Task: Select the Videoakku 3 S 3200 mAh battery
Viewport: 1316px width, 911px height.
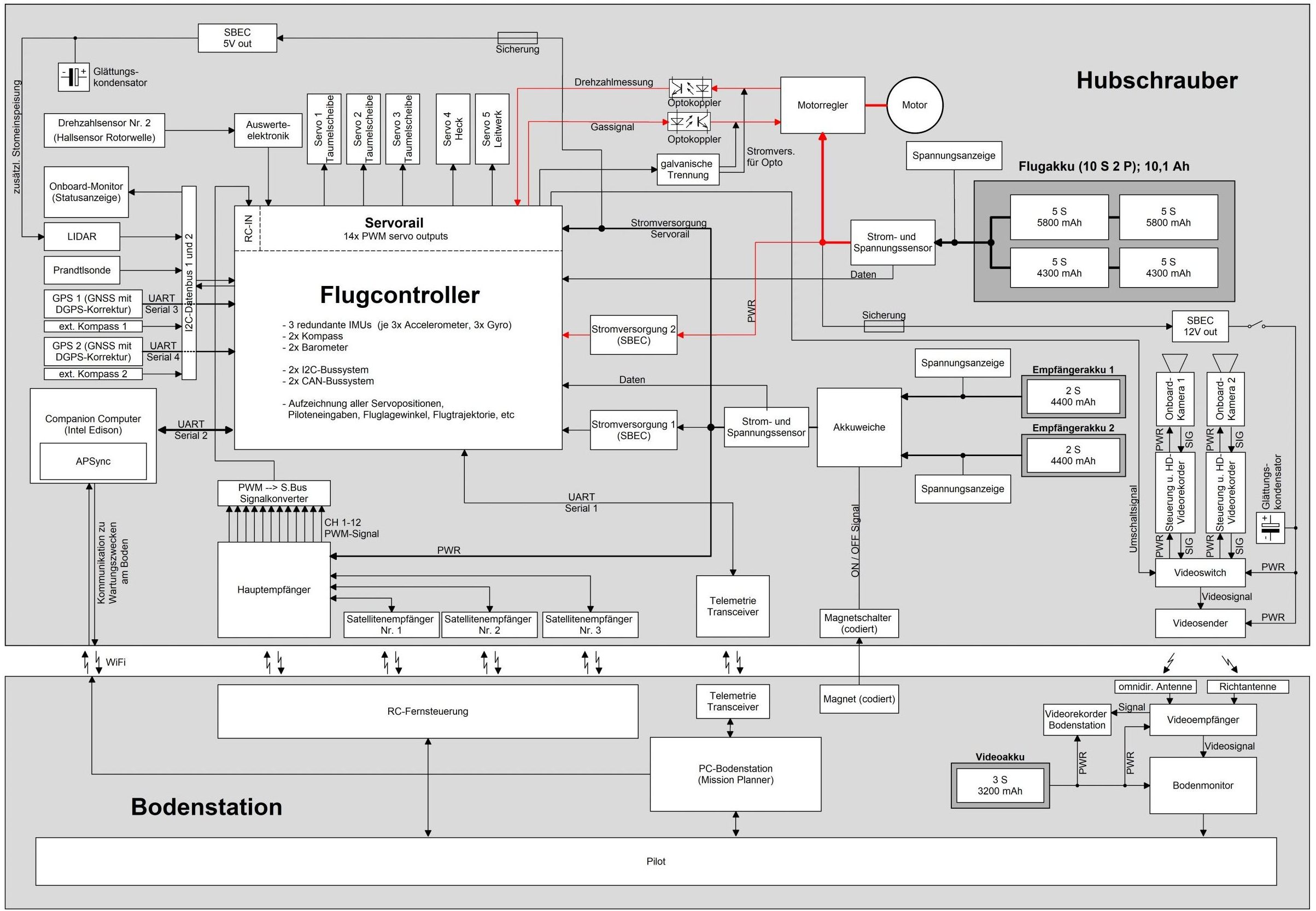Action: [x=1000, y=785]
